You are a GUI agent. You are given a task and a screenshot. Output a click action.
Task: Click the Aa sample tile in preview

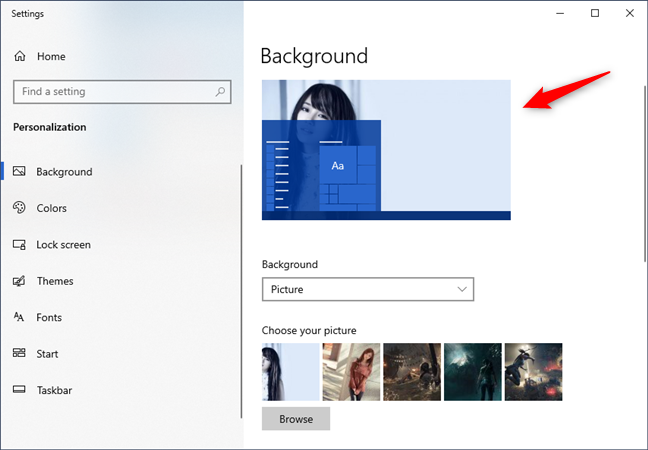coord(338,165)
